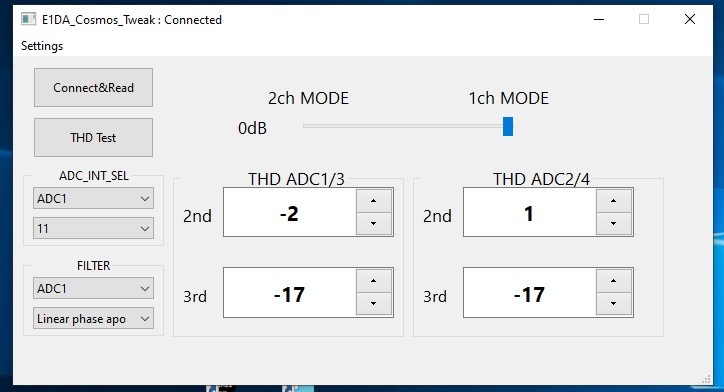The image size is (724, 392).
Task: Increase THD ADC1/3 3rd value with up arrow
Action: pyautogui.click(x=374, y=281)
